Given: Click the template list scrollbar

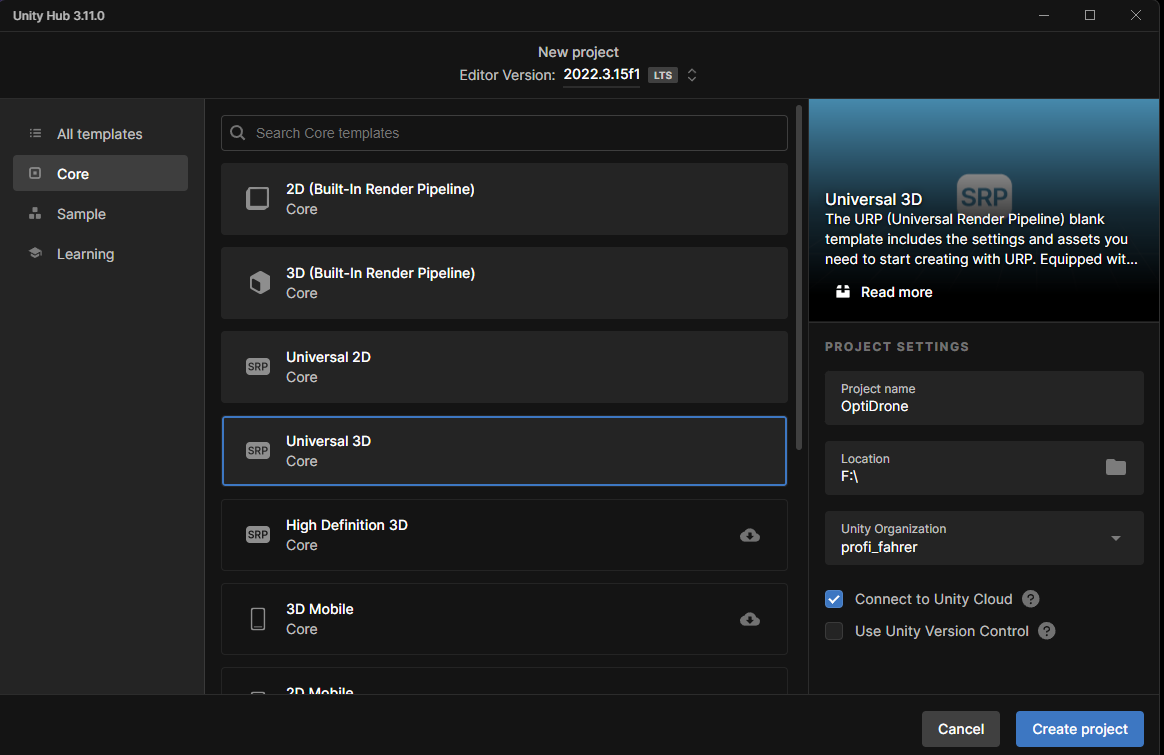Looking at the screenshot, I should click(x=799, y=277).
